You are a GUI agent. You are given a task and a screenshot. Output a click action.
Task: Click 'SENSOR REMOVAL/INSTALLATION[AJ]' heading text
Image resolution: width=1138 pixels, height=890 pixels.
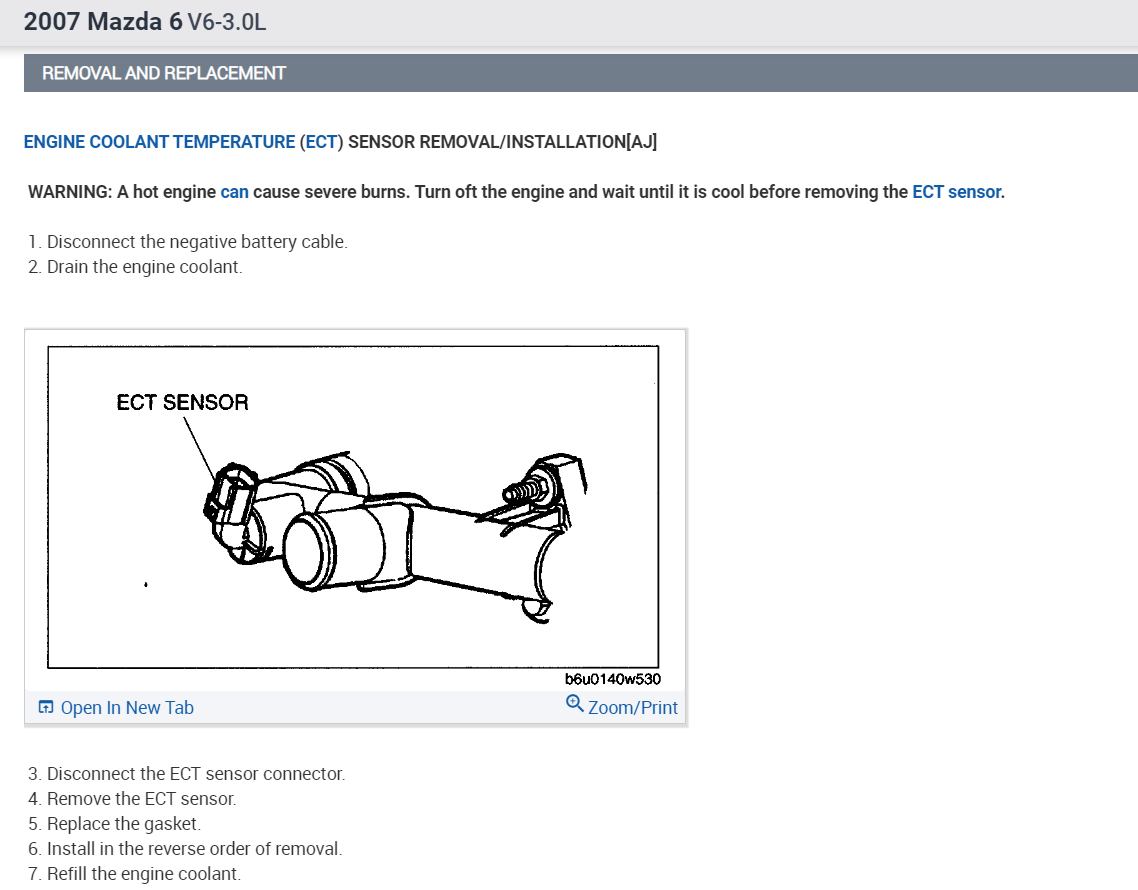click(502, 142)
